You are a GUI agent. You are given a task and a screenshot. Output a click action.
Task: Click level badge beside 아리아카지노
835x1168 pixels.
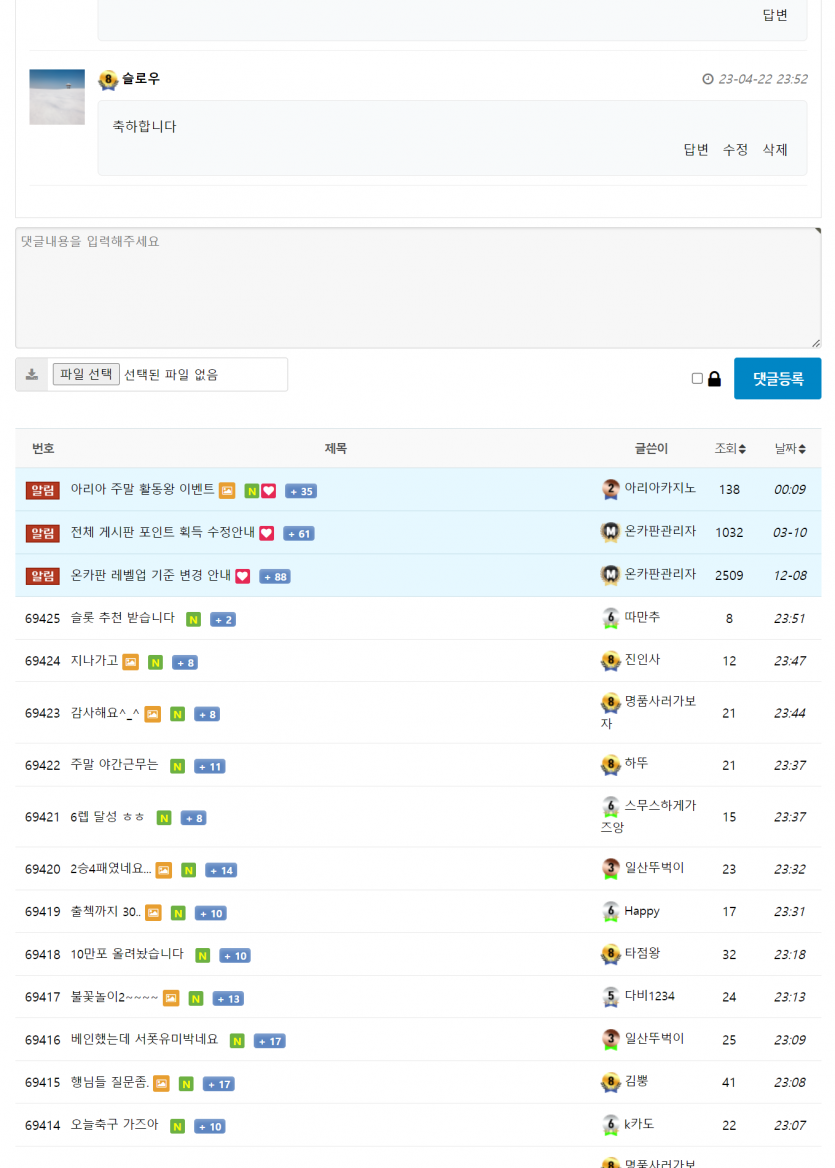click(x=611, y=489)
